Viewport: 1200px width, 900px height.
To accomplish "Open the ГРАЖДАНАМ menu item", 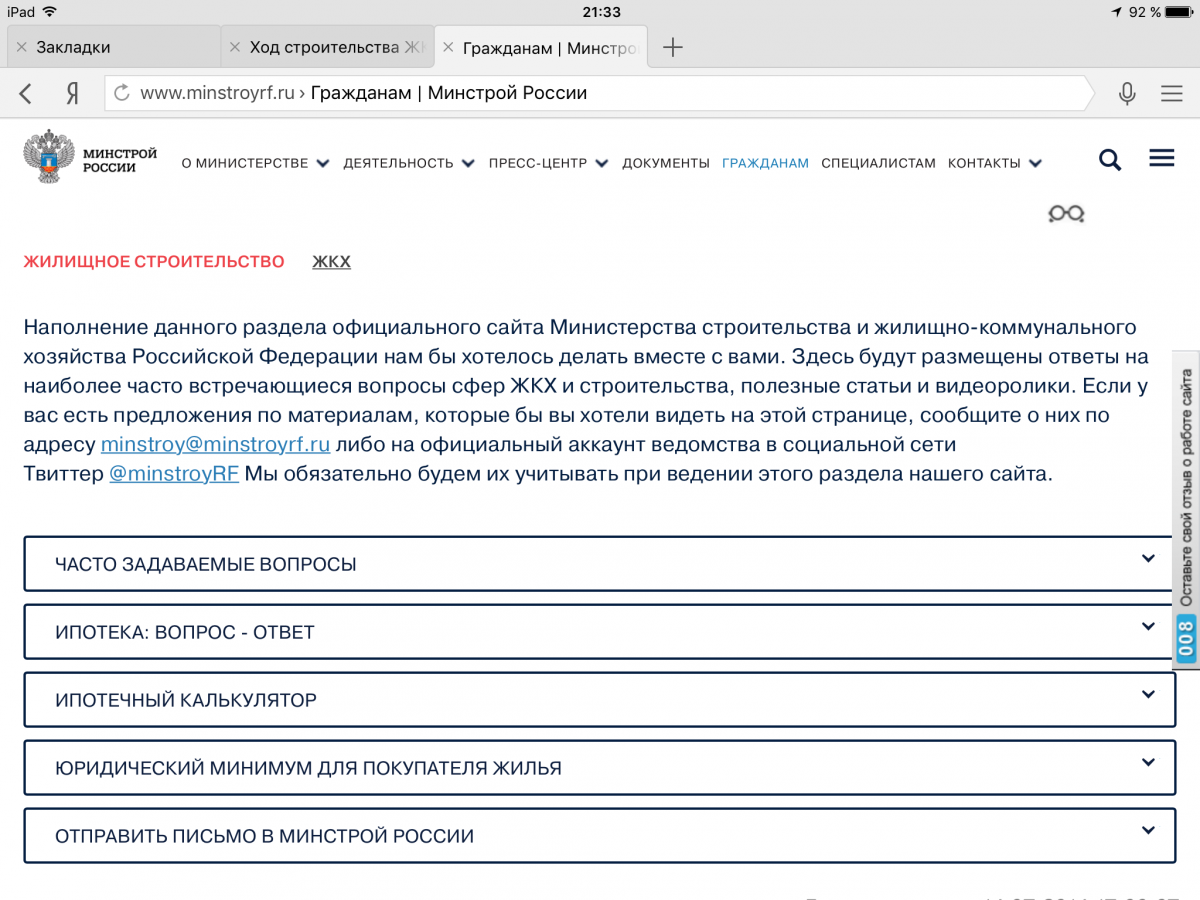I will tap(765, 163).
